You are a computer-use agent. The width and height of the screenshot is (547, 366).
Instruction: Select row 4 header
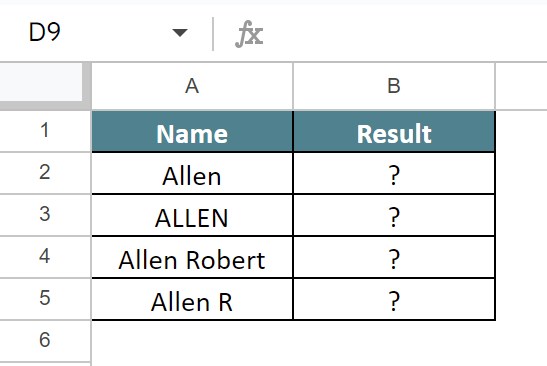tap(45, 256)
